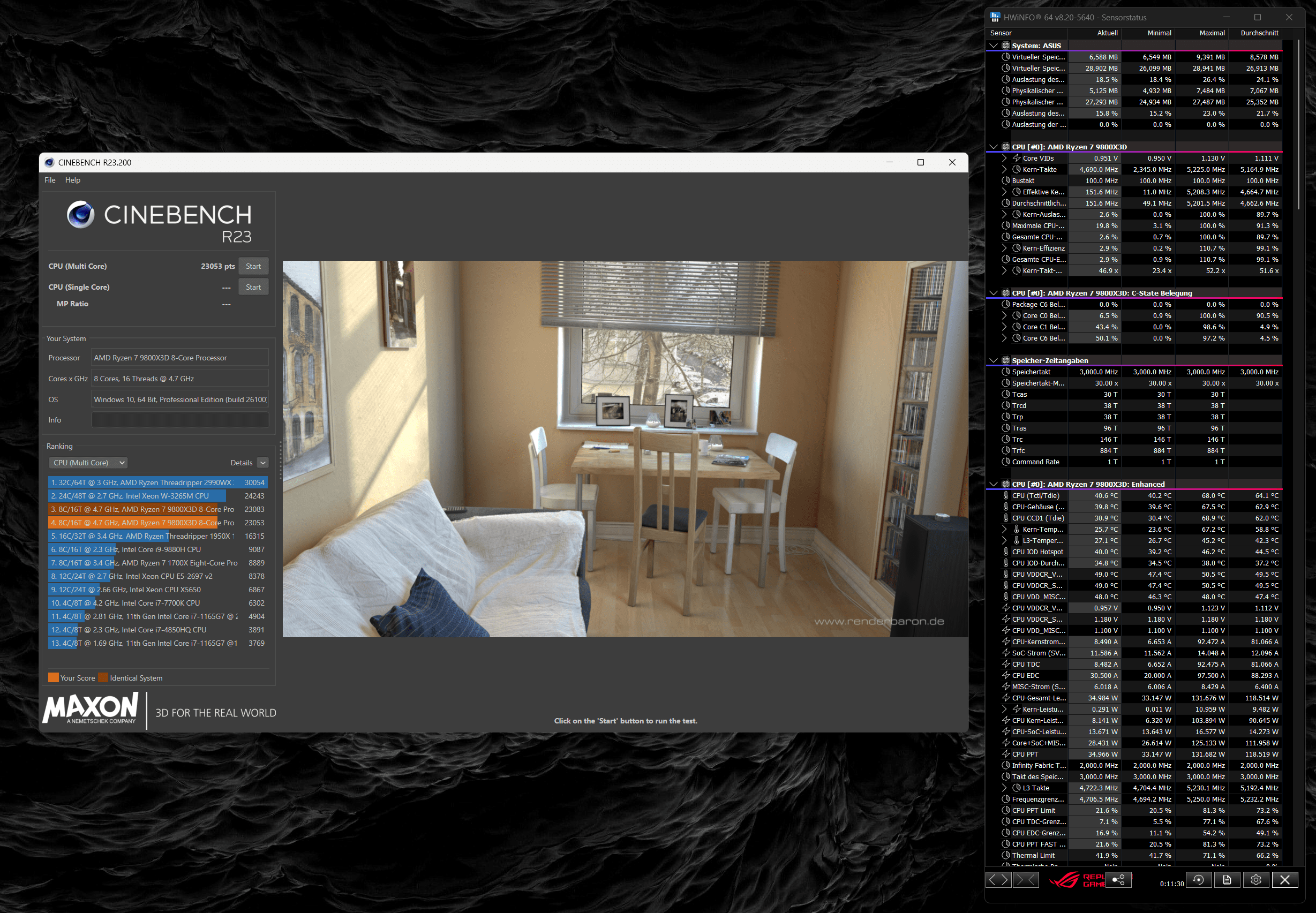Open the Help menu in Cinebench
This screenshot has height=913, width=1316.
(x=73, y=179)
